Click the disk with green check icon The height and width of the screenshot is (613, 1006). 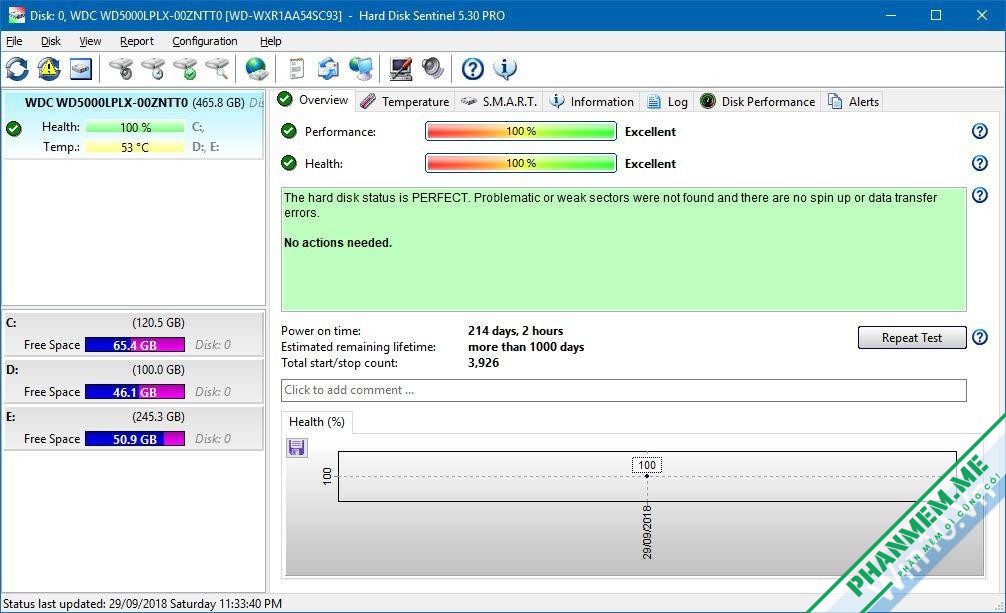[185, 69]
